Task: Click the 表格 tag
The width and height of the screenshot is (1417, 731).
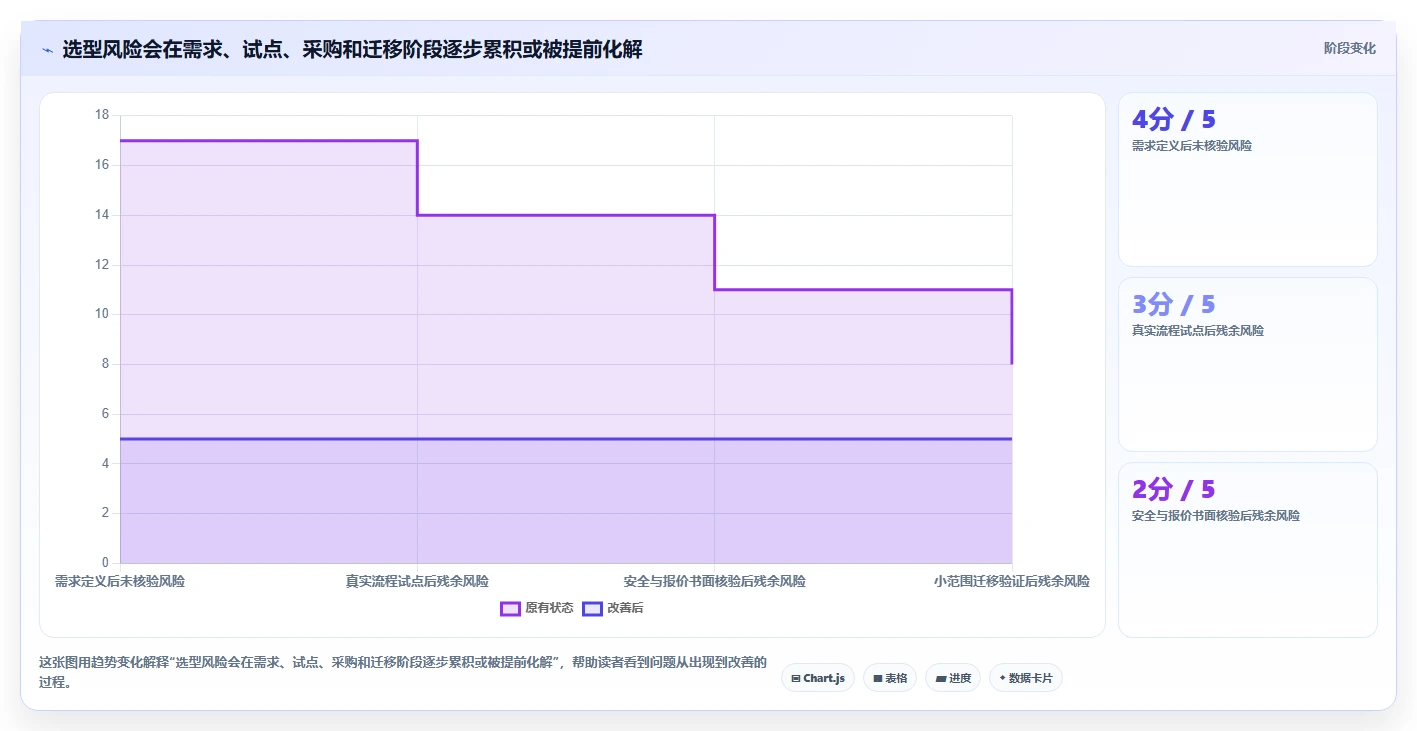Action: [889, 678]
